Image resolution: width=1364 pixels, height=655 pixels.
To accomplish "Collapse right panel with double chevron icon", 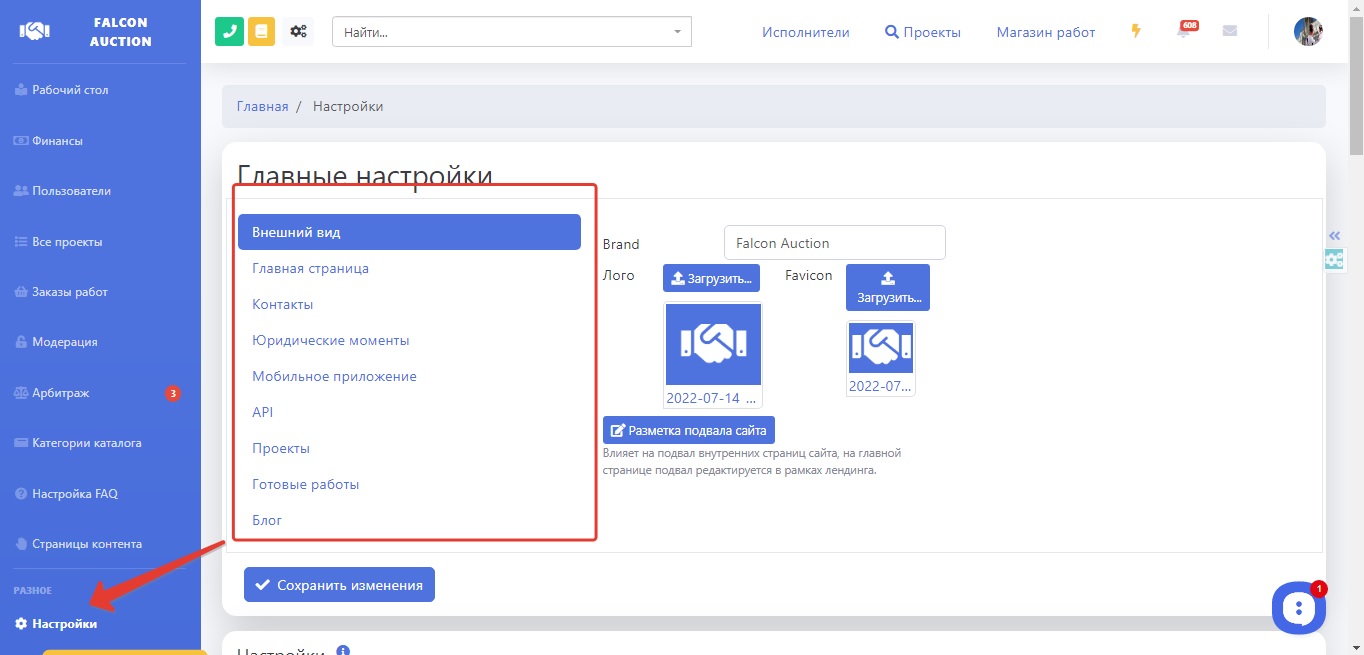I will click(x=1334, y=235).
